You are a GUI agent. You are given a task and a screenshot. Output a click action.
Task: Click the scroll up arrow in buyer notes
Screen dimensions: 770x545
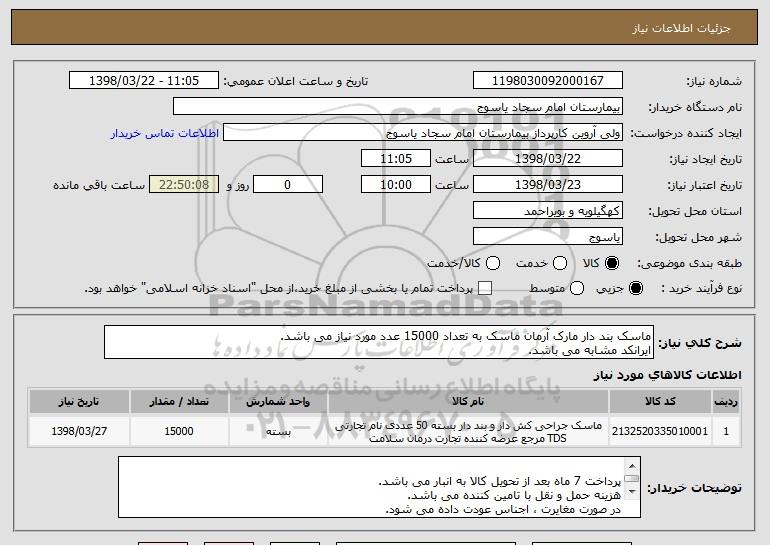click(632, 466)
